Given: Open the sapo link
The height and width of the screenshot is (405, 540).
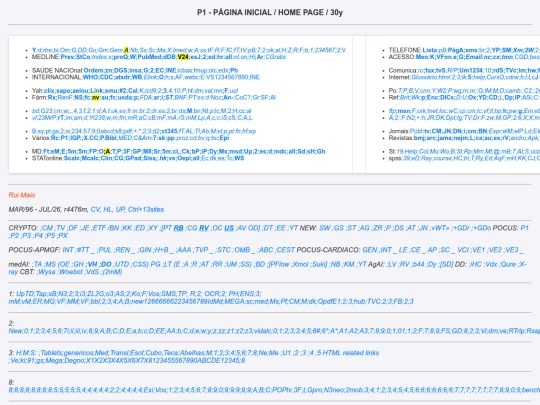Looking at the screenshot, I should coord(62,91).
